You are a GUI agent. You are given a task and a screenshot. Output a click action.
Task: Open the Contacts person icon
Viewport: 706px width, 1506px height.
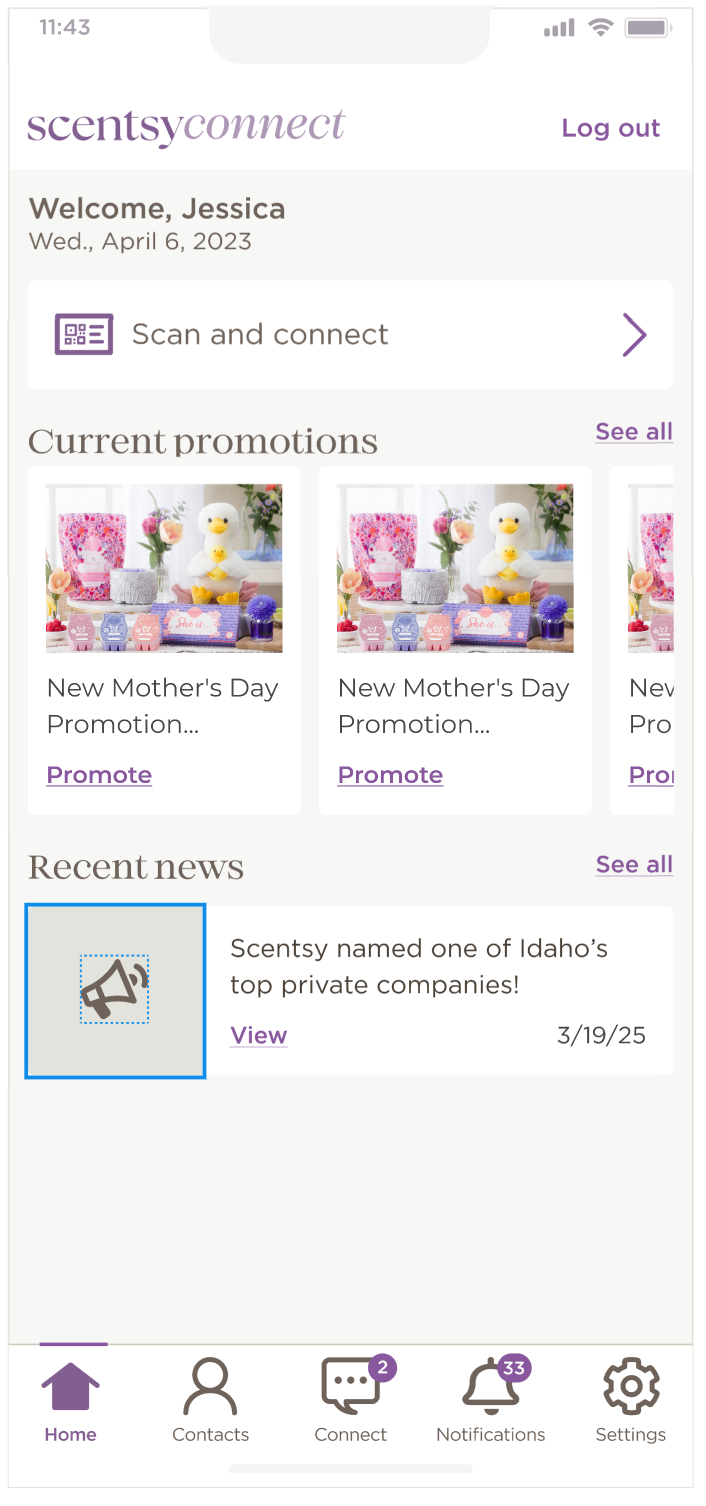tap(210, 1387)
